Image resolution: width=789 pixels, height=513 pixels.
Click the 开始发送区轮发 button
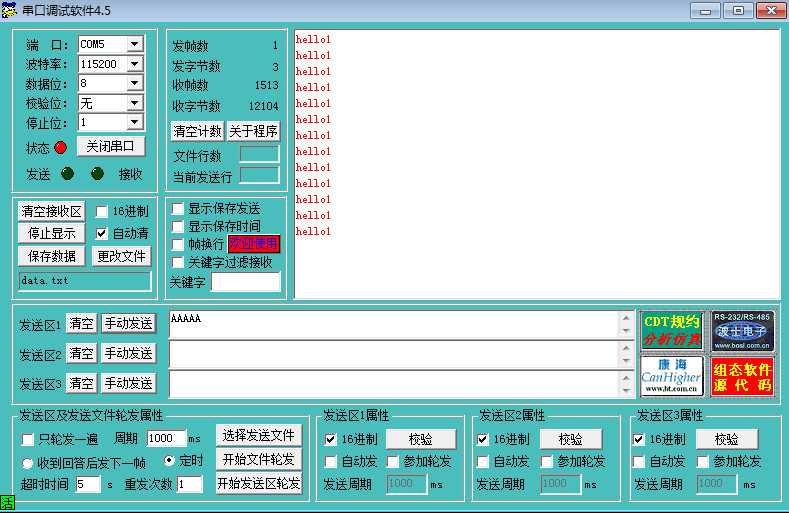[259, 483]
